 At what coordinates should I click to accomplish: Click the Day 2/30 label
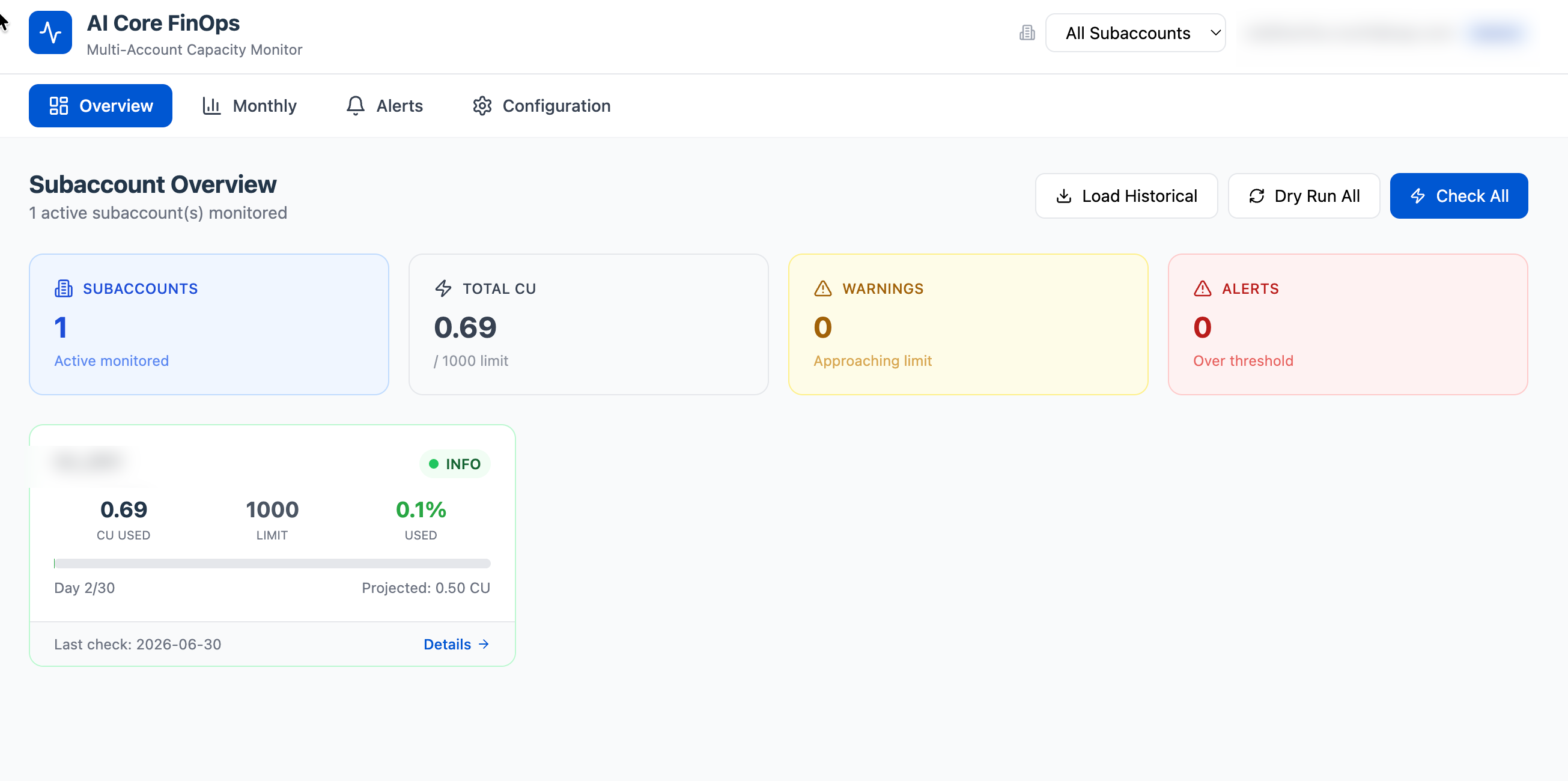click(x=85, y=588)
